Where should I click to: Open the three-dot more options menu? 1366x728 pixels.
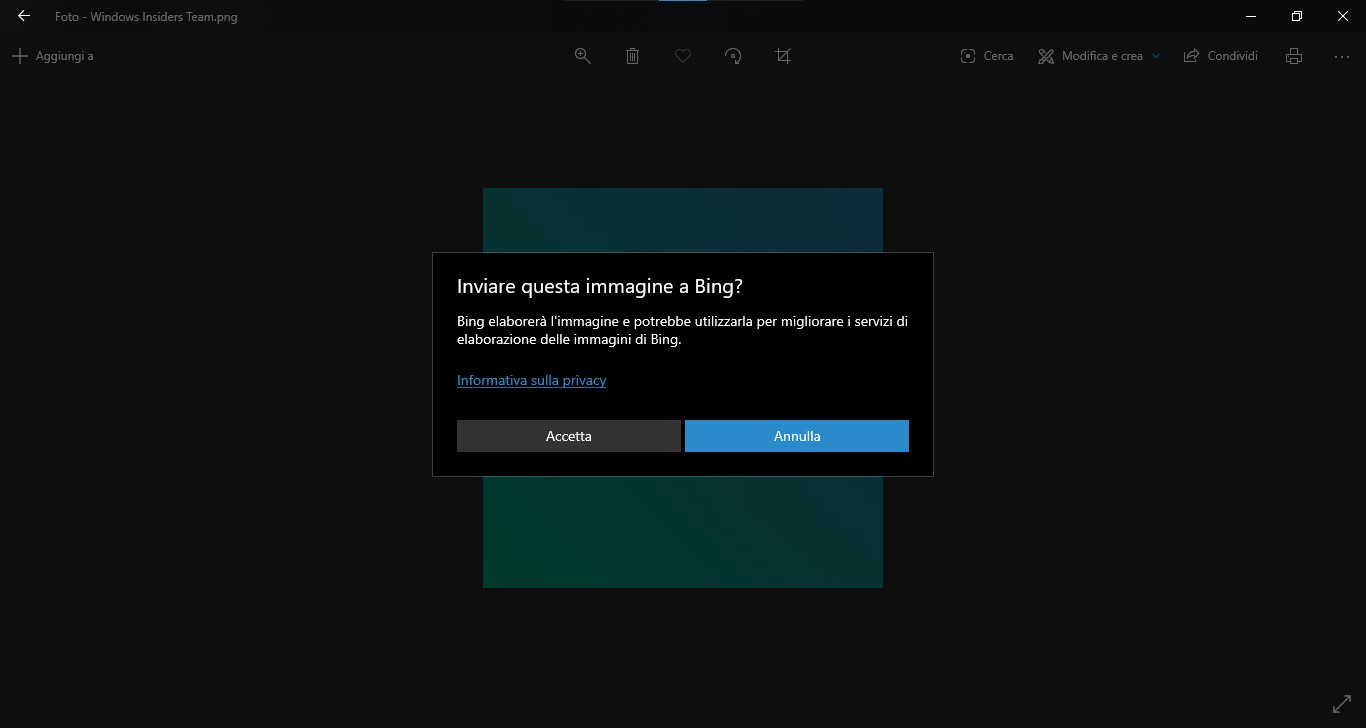[1342, 56]
